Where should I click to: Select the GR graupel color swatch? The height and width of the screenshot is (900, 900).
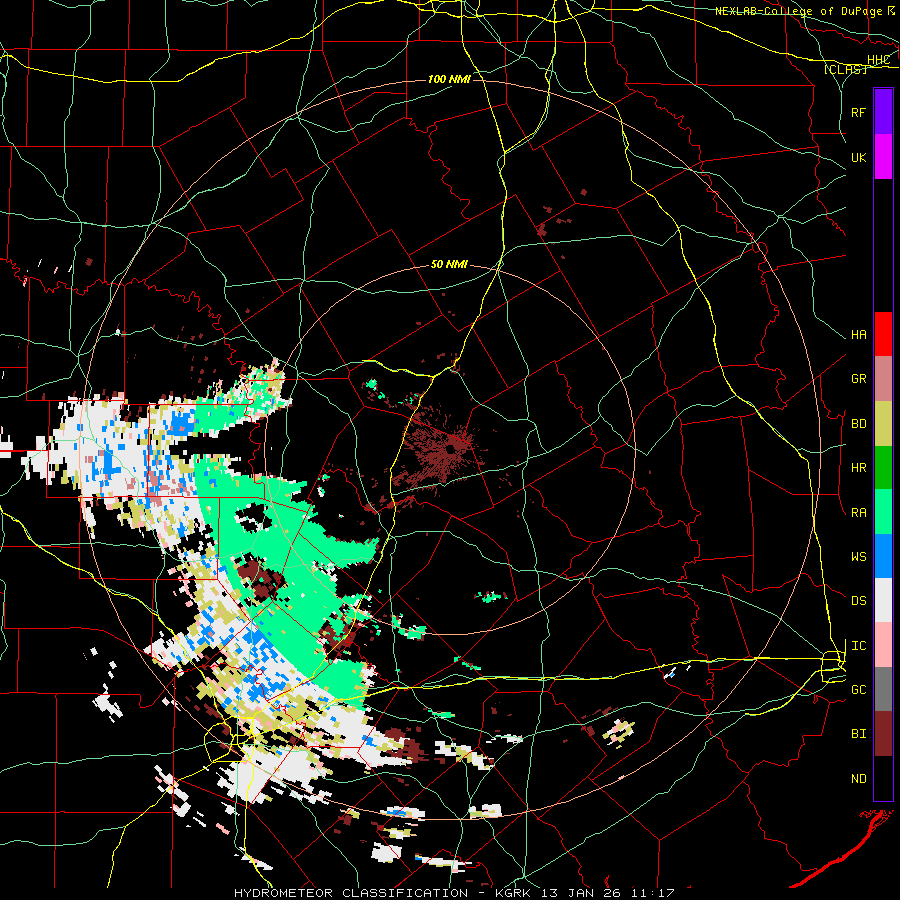(x=883, y=379)
